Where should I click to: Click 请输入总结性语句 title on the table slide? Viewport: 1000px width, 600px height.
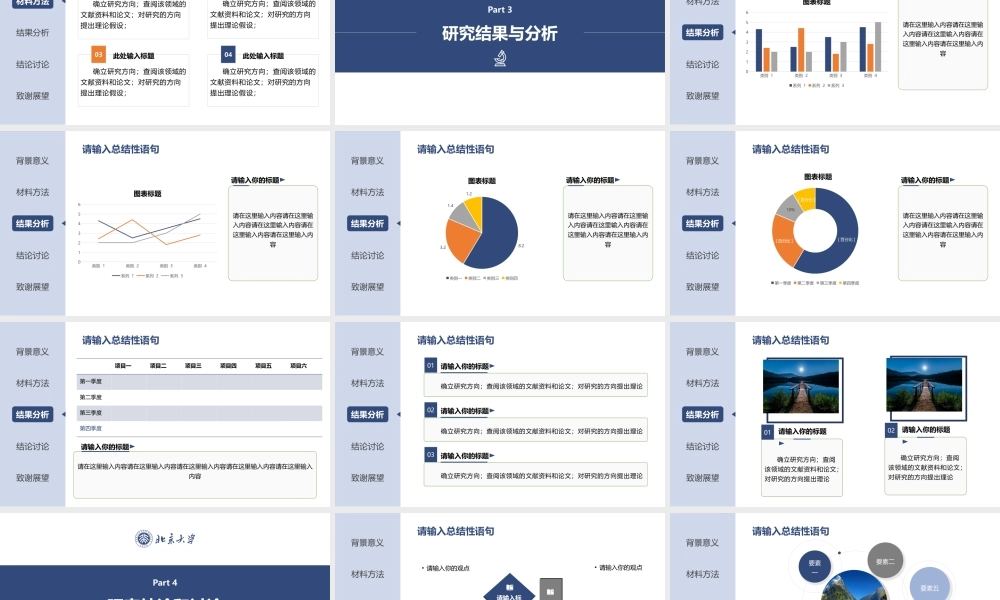click(x=121, y=340)
